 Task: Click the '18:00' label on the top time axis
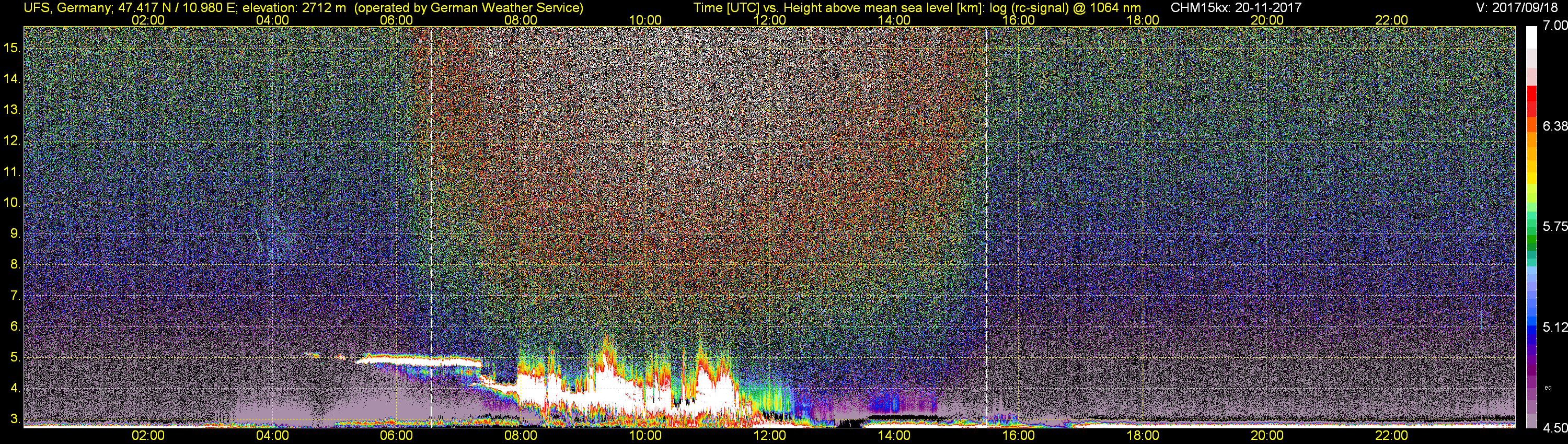(1143, 20)
